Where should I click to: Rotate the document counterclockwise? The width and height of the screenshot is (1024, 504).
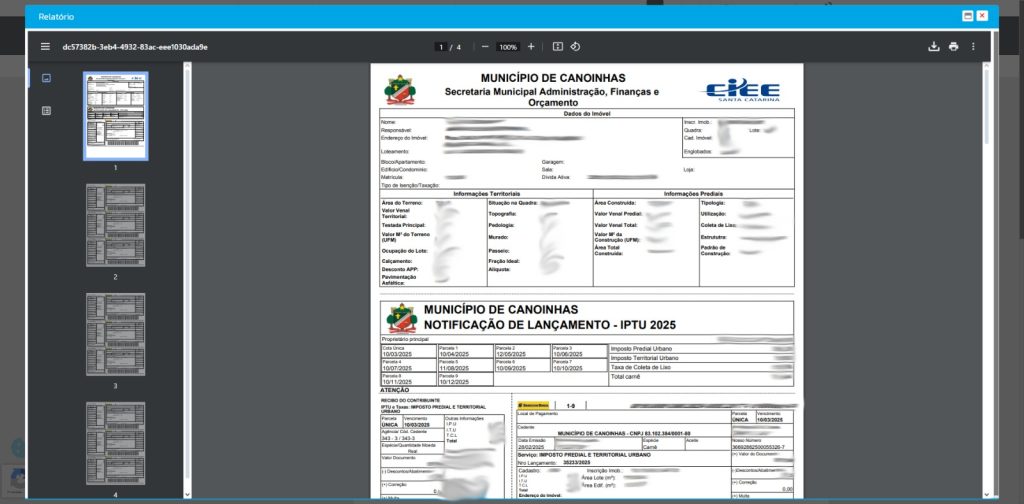click(575, 46)
